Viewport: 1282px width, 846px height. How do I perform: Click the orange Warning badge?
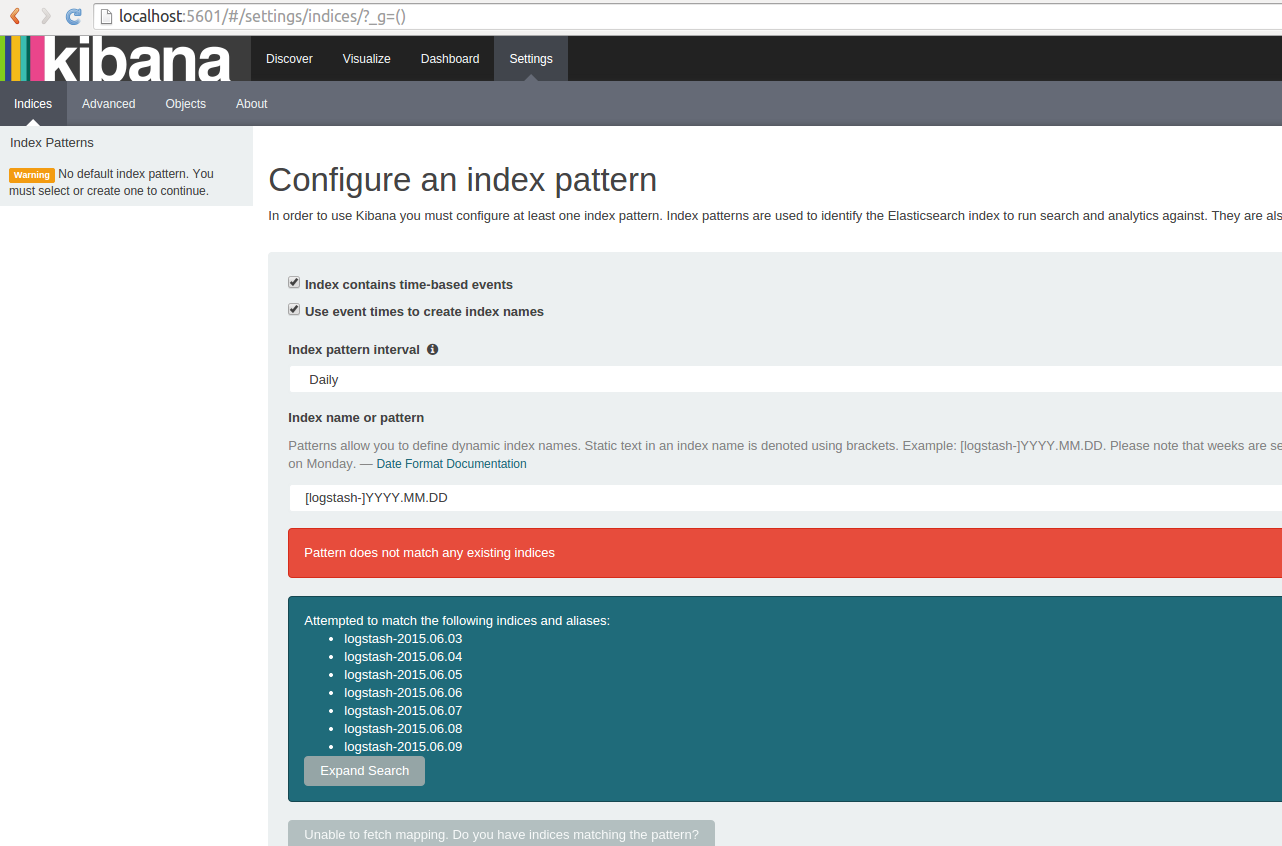[x=32, y=175]
